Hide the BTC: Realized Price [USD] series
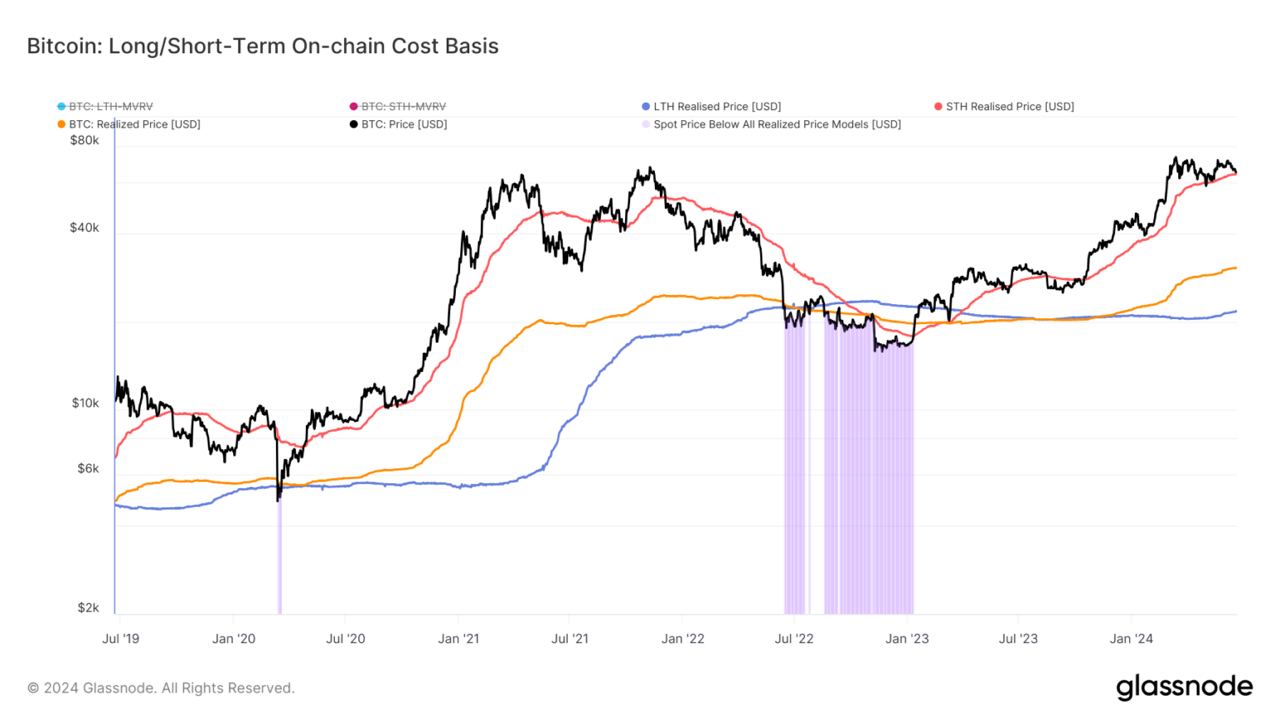Viewport: 1280px width, 720px height. coord(134,125)
